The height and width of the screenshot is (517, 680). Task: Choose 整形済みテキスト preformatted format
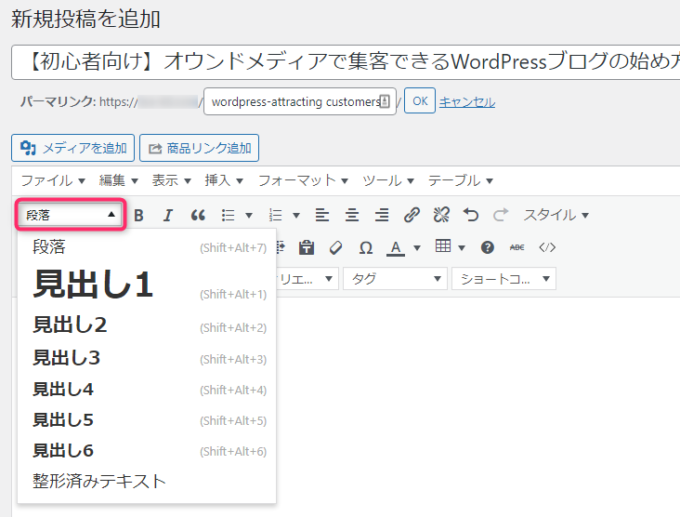[x=147, y=481]
